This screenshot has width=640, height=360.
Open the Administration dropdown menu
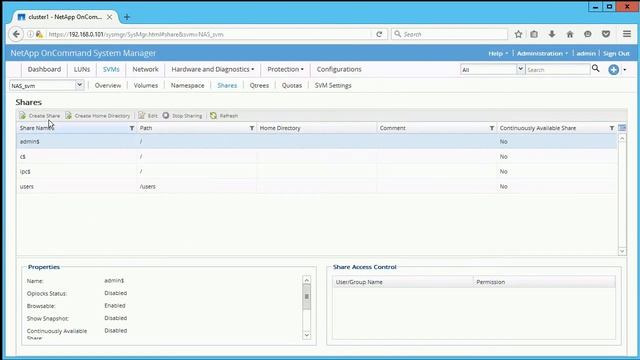click(x=542, y=53)
